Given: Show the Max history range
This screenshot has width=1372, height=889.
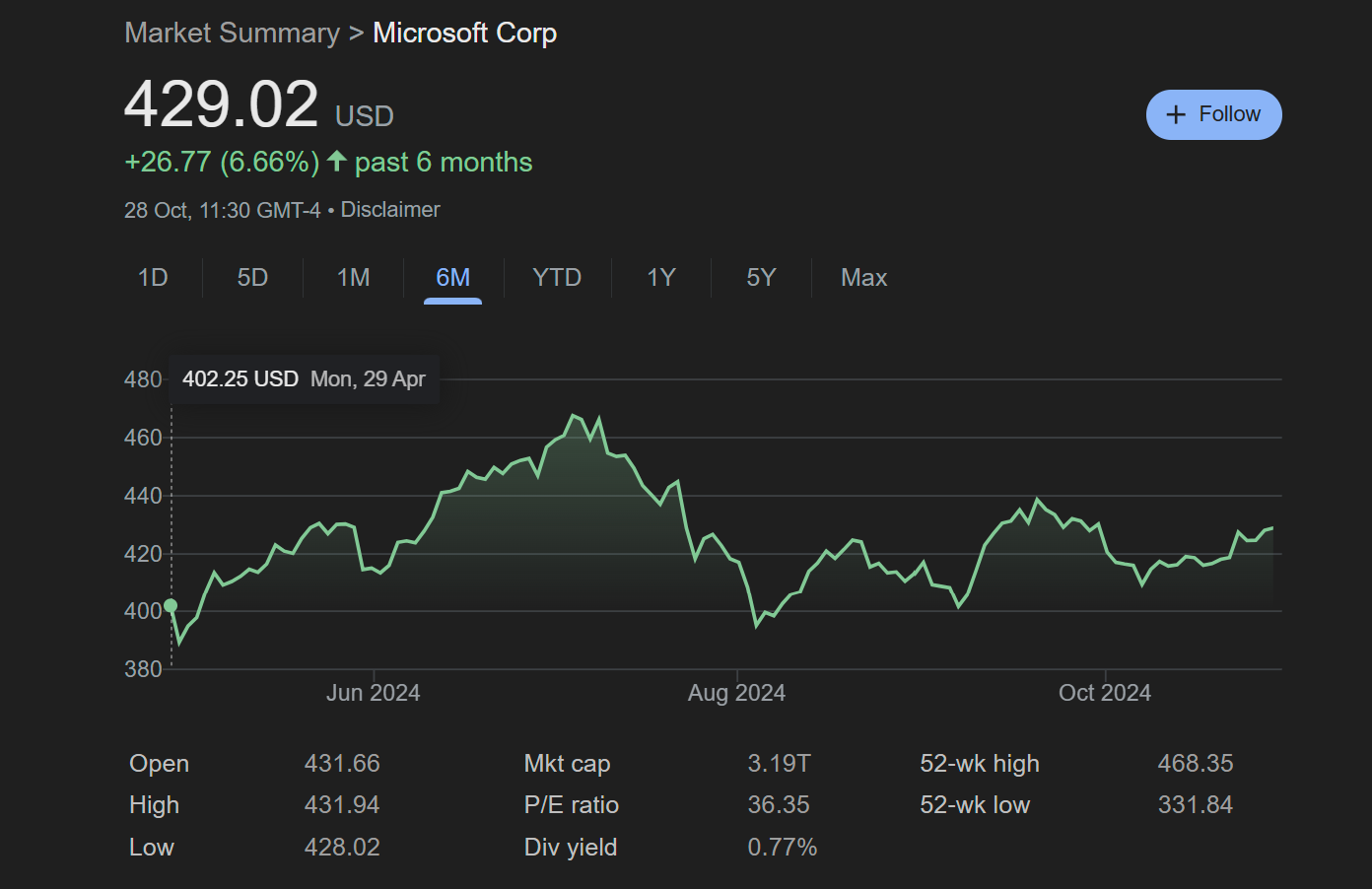Looking at the screenshot, I should pos(863,278).
